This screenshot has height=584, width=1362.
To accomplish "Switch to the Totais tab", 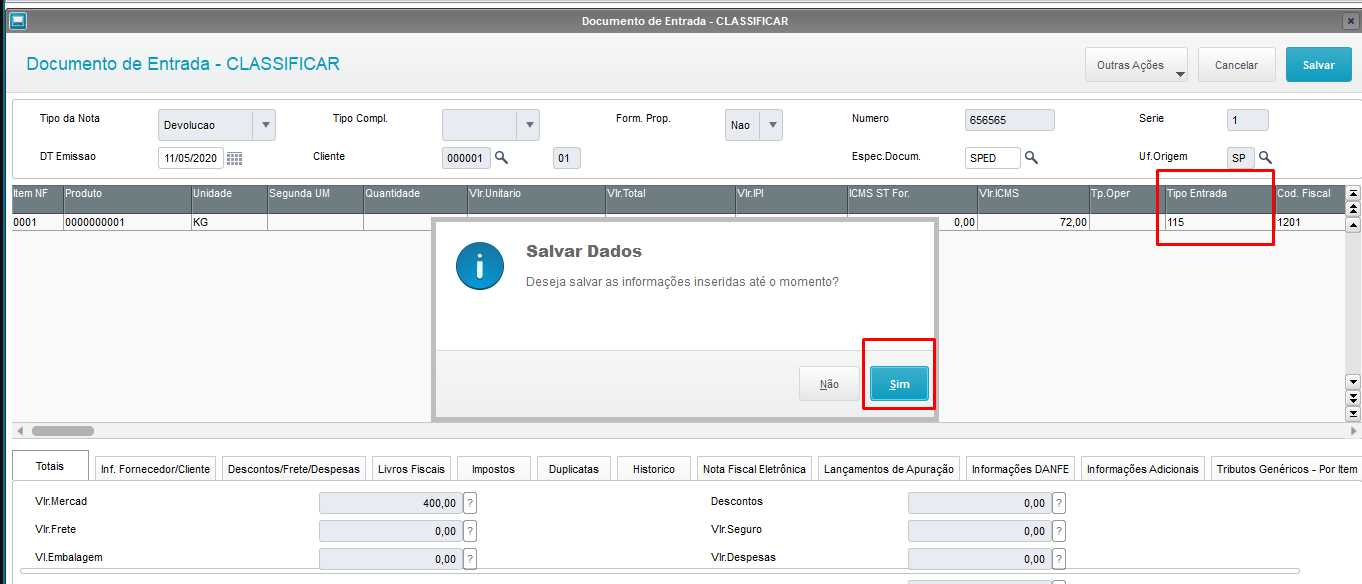I will click(50, 466).
